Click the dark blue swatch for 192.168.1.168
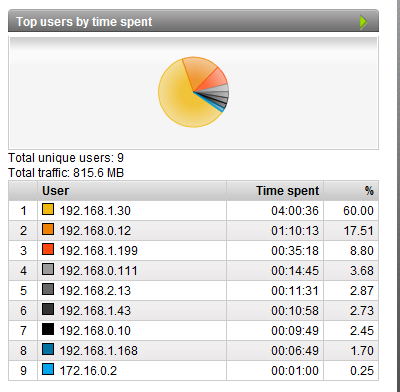400x392 pixels. pos(48,349)
